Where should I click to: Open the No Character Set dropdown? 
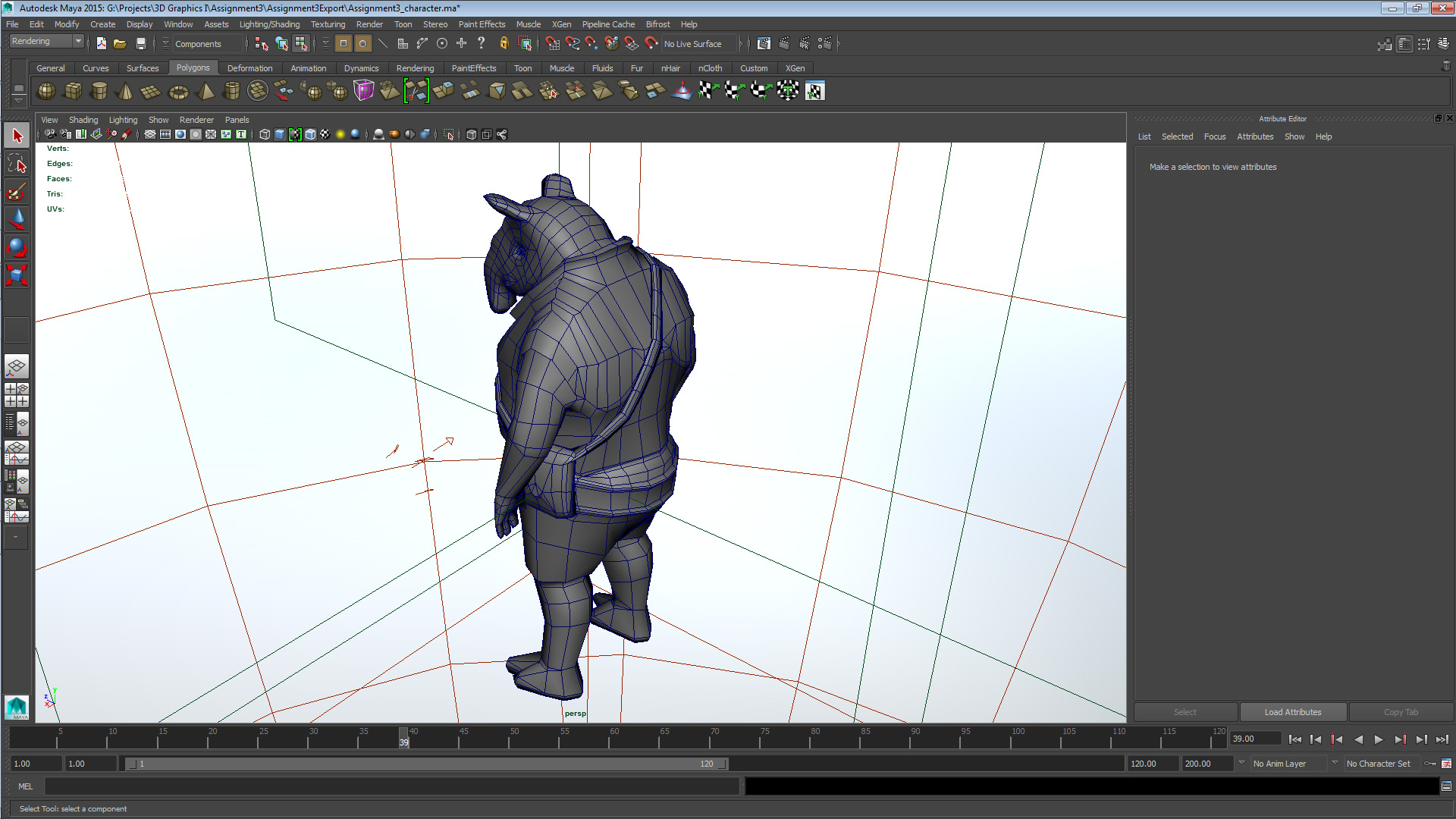point(1380,764)
